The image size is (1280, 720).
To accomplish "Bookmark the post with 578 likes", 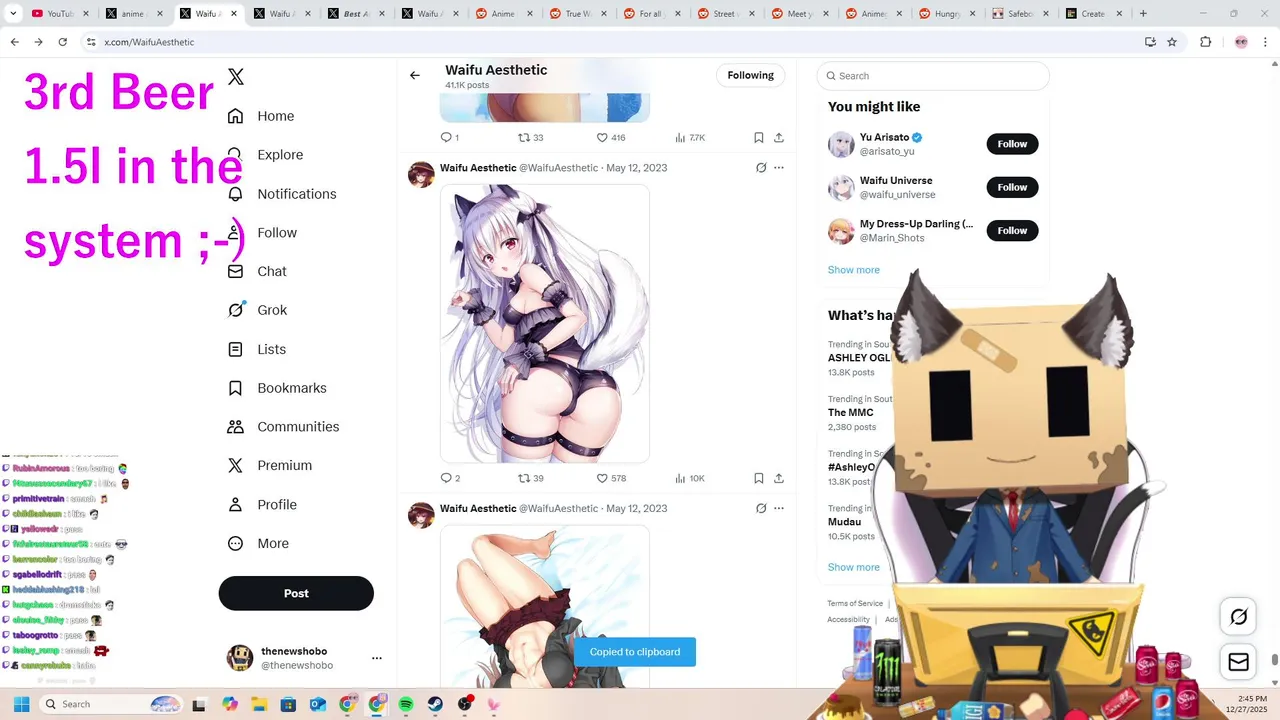I will click(x=759, y=479).
